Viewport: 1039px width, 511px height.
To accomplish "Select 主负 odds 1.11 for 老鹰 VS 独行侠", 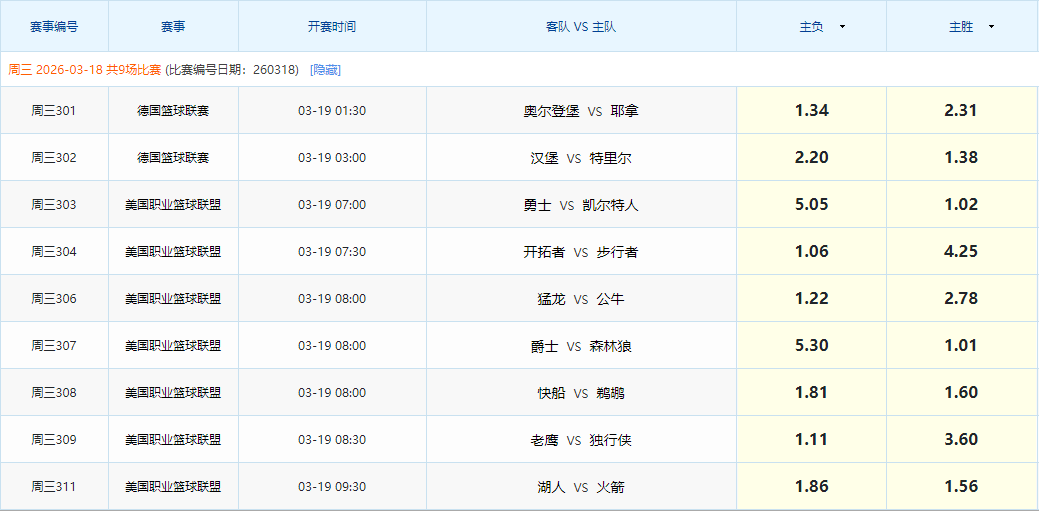I will pyautogui.click(x=812, y=440).
